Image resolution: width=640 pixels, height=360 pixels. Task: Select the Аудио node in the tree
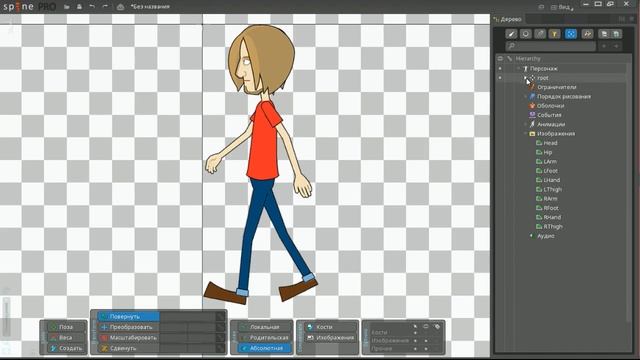click(546, 236)
